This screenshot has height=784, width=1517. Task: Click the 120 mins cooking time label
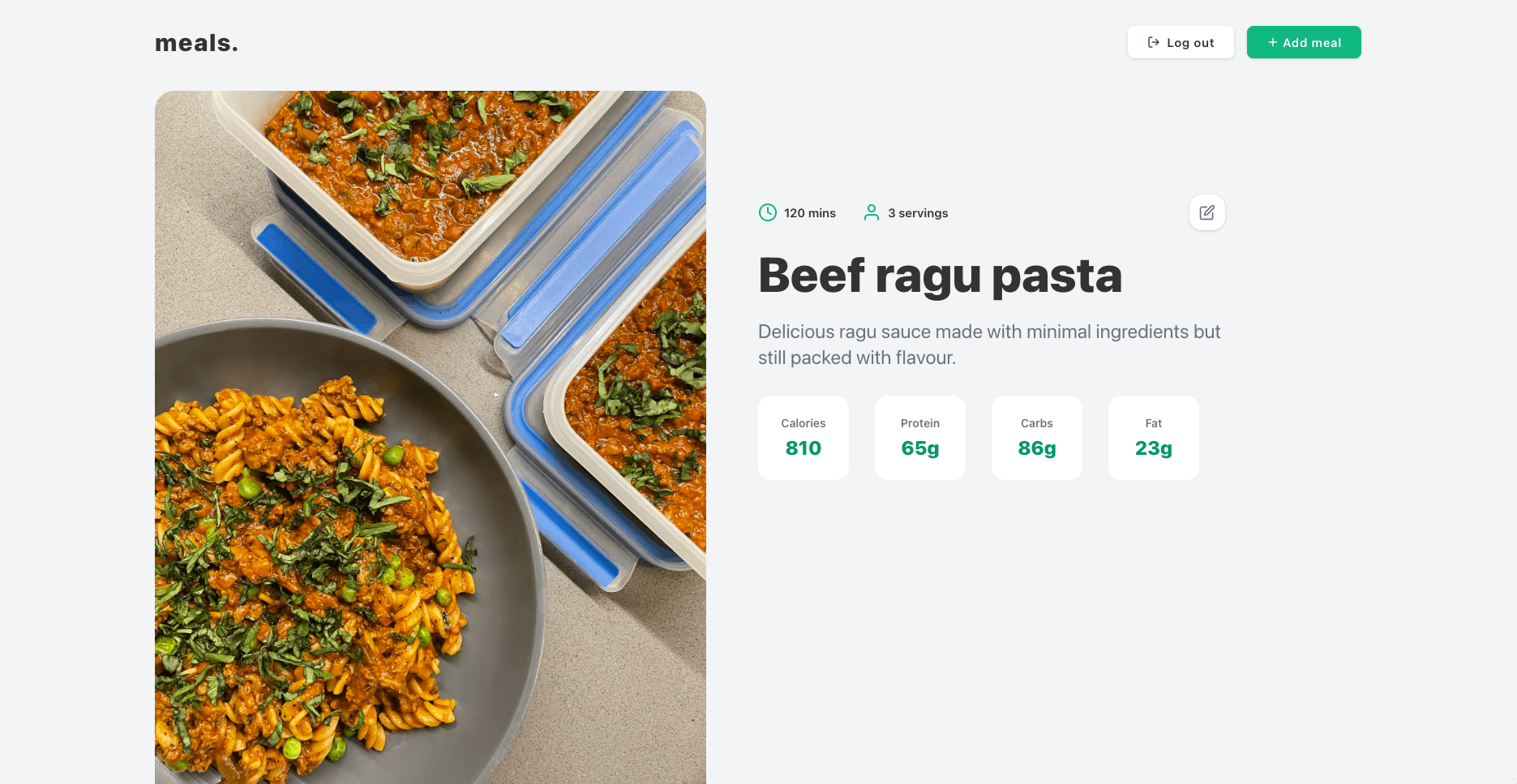pos(810,213)
